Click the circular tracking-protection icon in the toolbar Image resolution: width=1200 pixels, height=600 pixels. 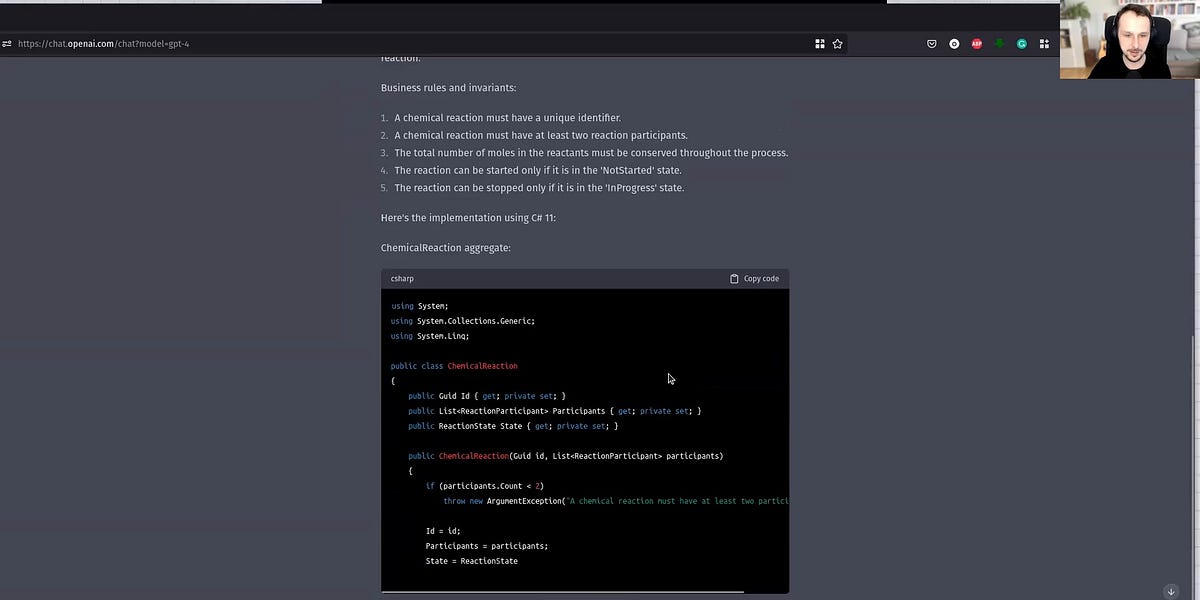click(x=954, y=43)
